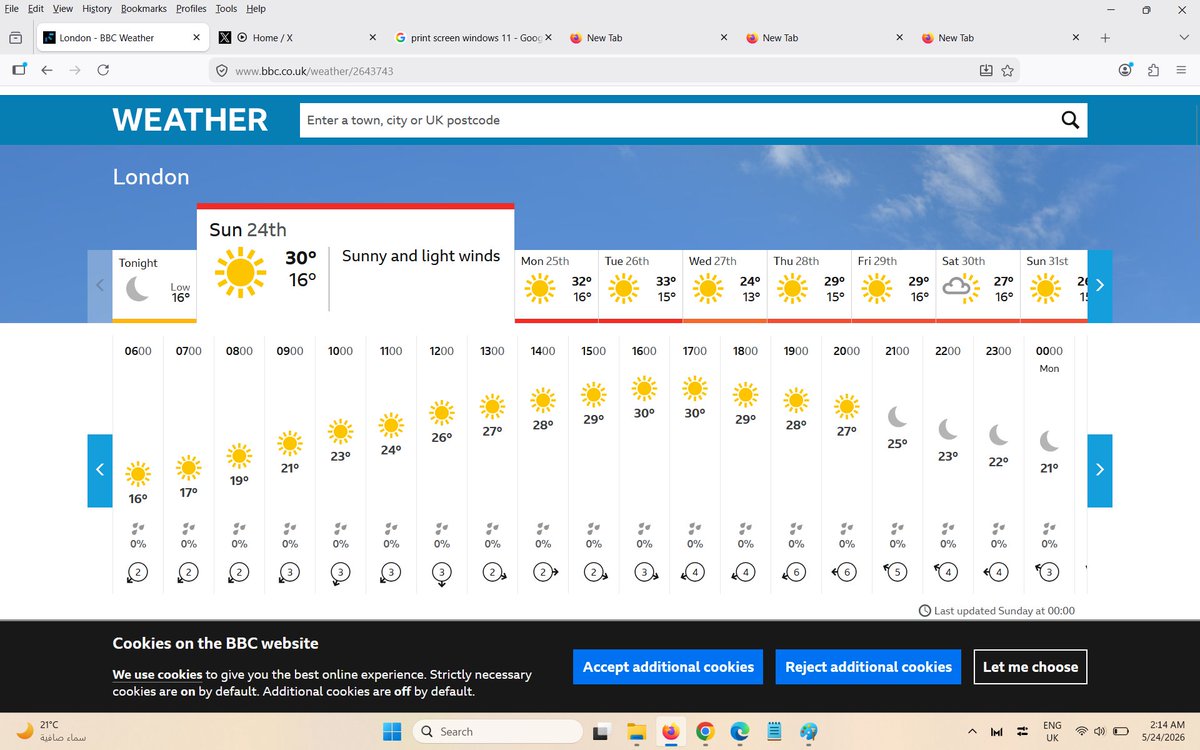This screenshot has width=1200, height=750.
Task: Open the 'We use cookies' link
Action: tap(157, 675)
